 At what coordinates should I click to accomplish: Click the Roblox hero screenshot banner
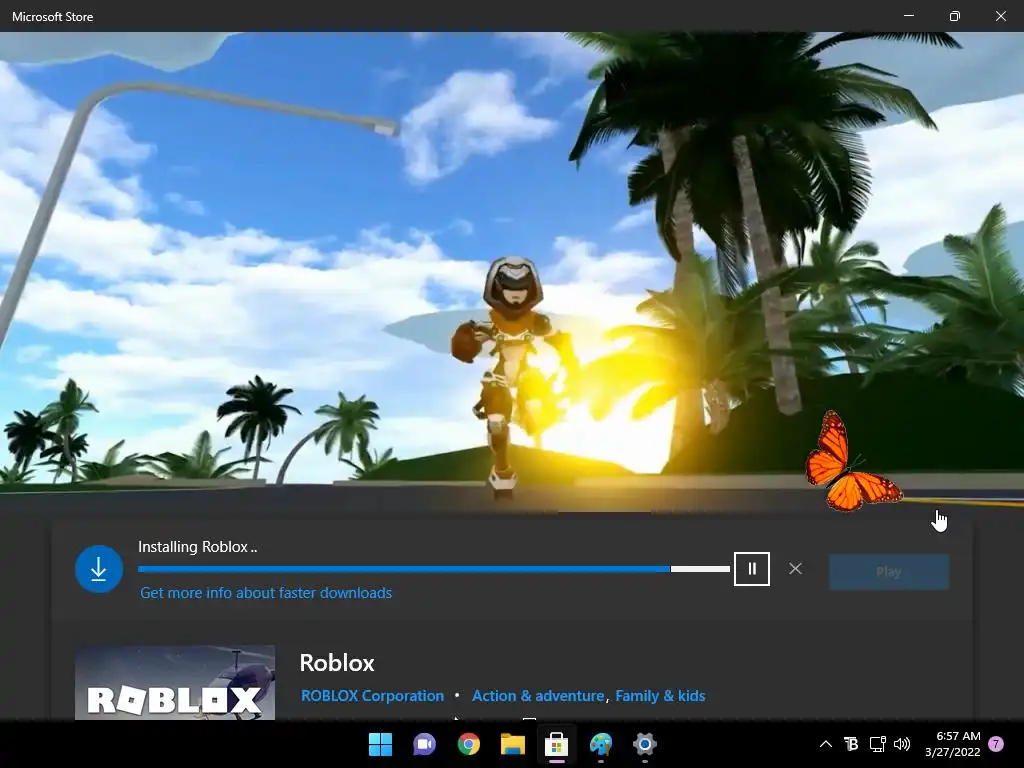[512, 271]
